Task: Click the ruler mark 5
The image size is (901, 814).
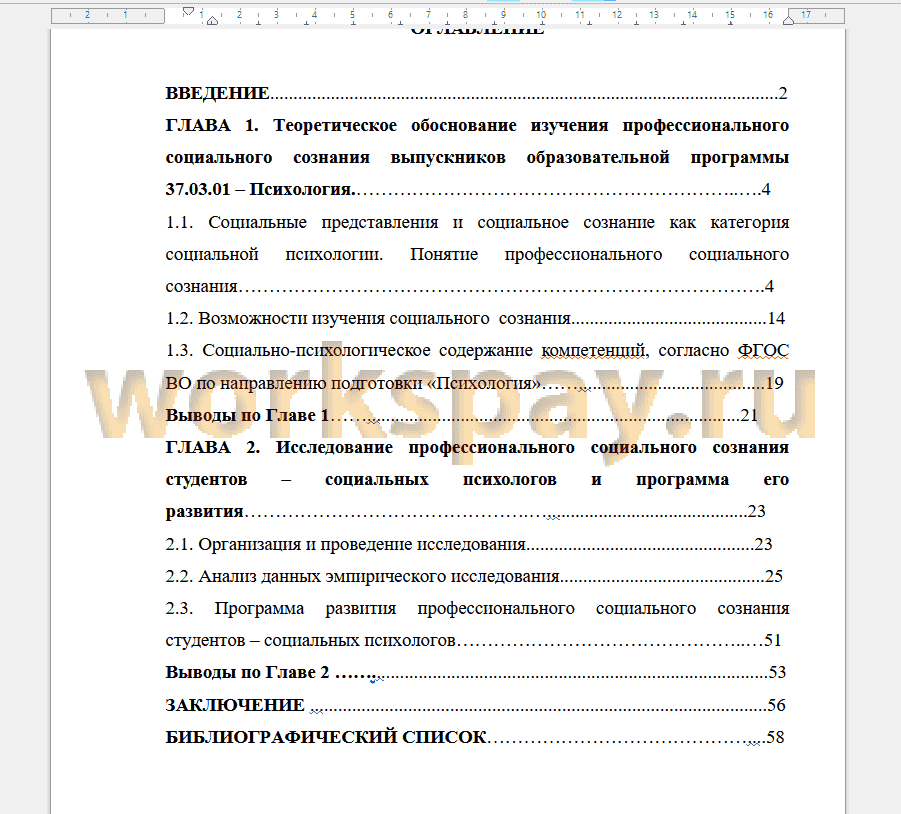Action: click(352, 14)
